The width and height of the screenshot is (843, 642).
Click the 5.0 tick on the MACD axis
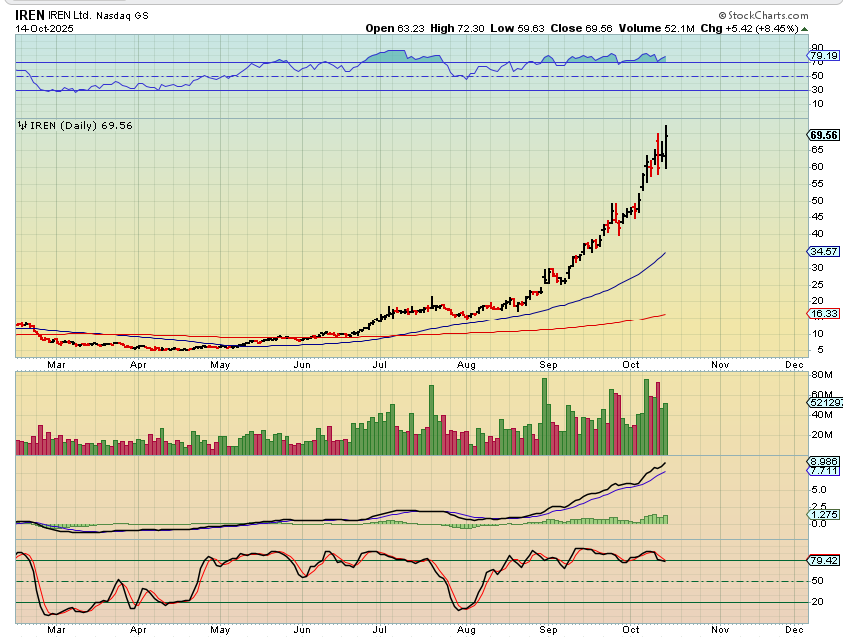click(x=819, y=490)
